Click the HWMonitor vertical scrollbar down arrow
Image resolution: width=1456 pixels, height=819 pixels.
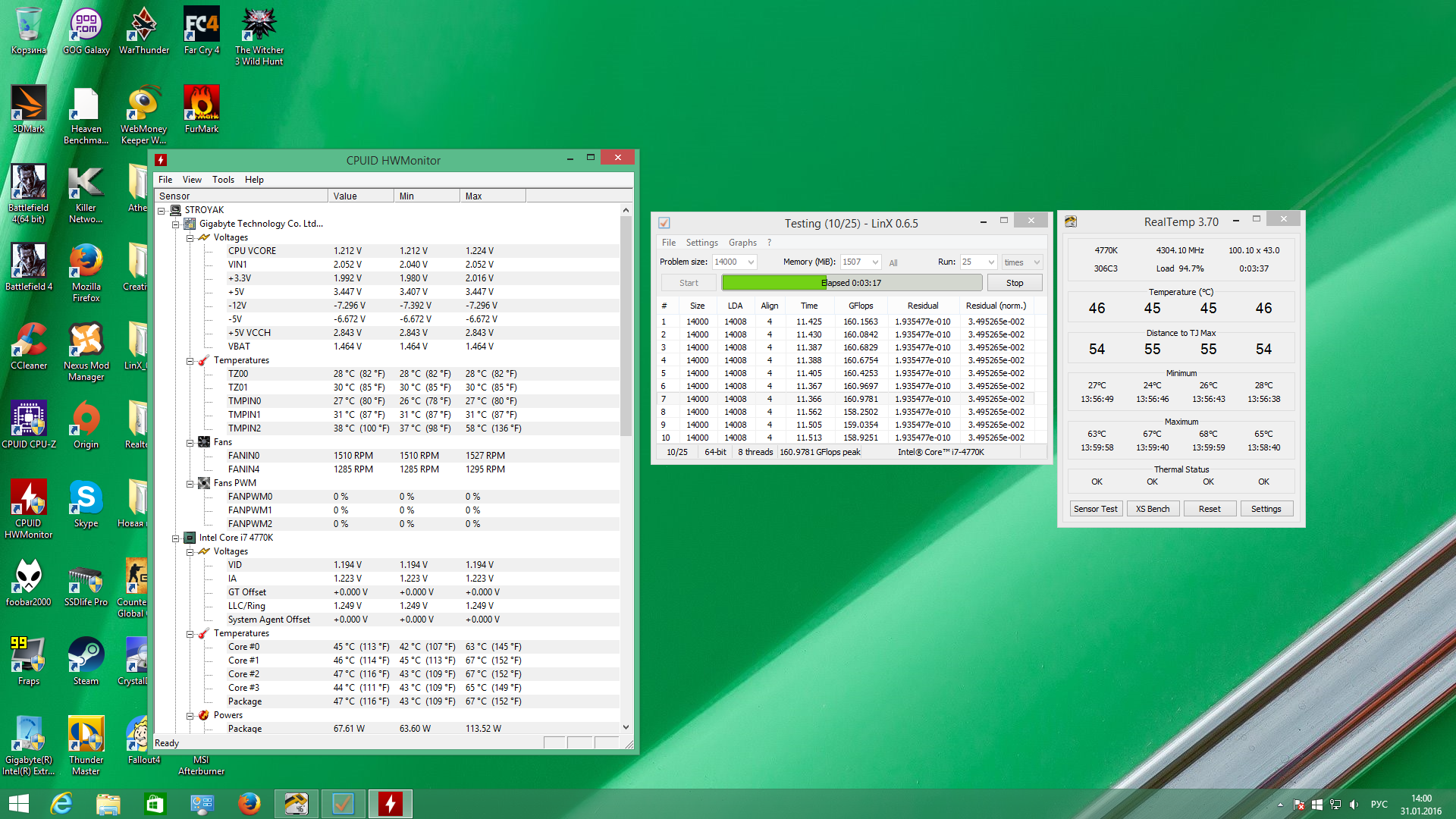626,726
